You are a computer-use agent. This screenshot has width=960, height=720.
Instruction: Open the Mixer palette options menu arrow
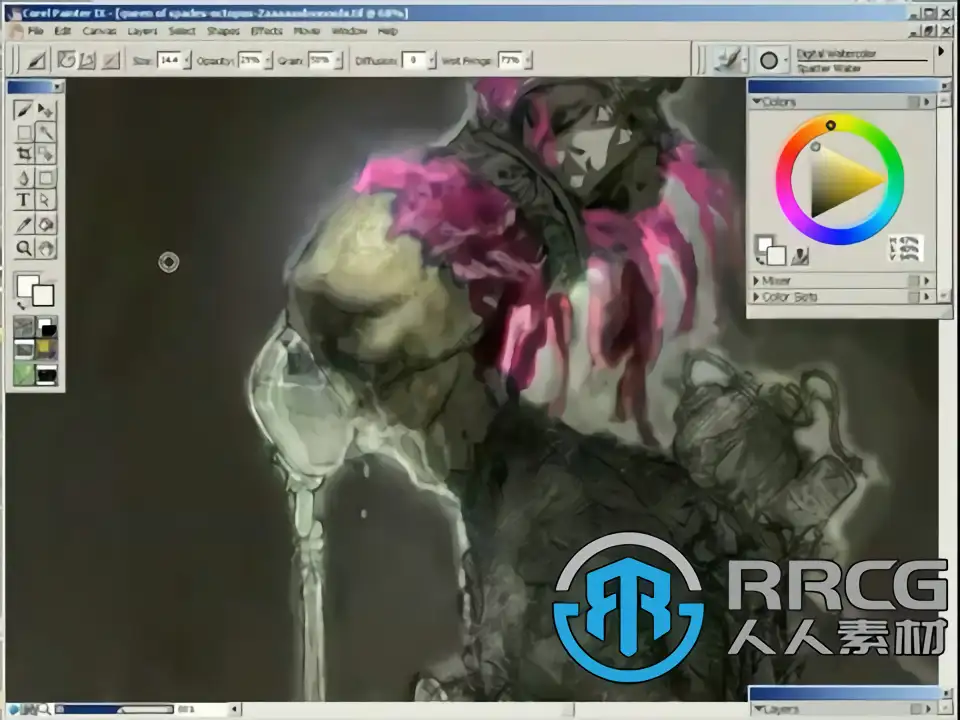[927, 281]
